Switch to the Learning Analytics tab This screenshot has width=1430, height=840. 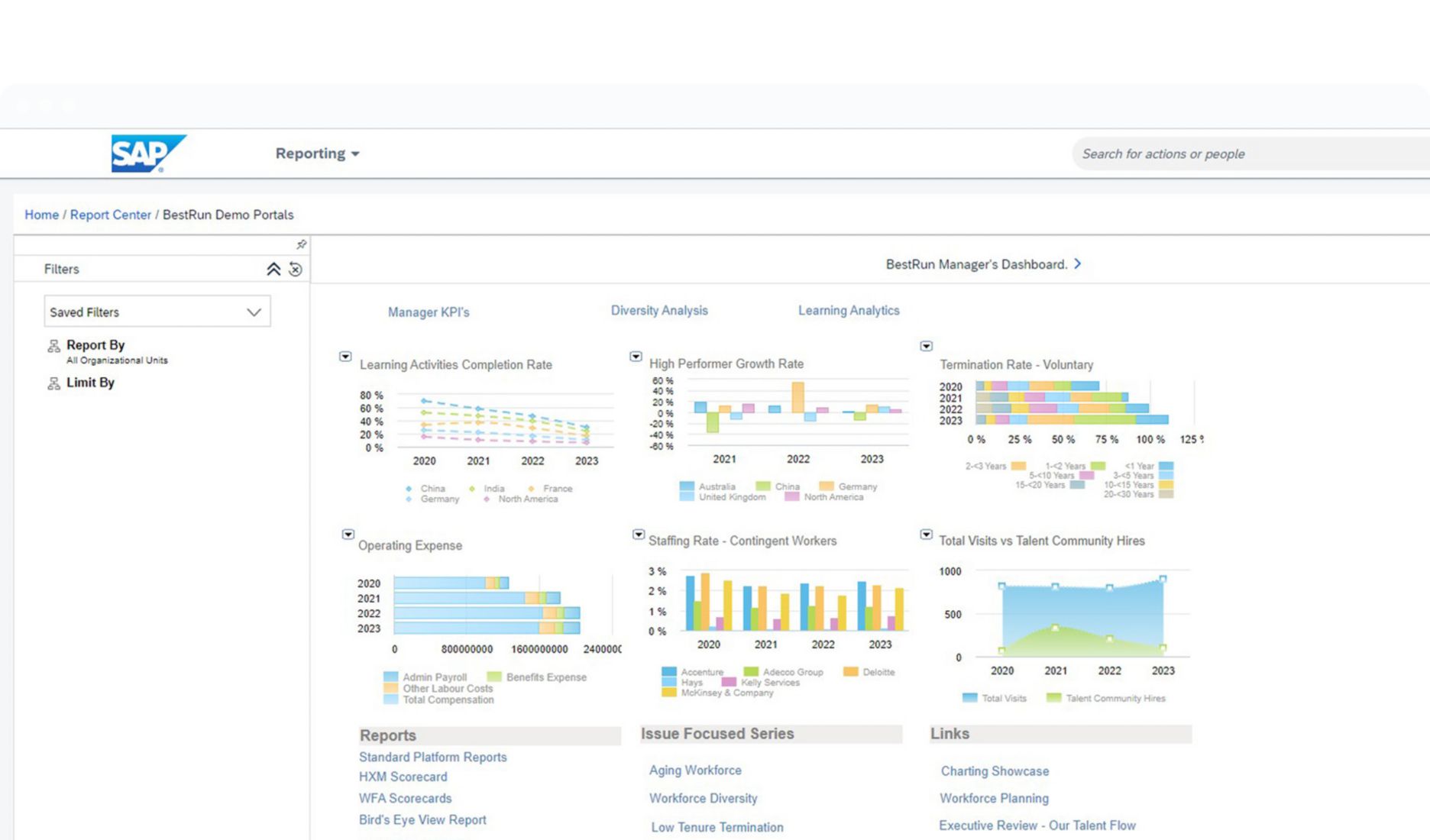click(848, 310)
